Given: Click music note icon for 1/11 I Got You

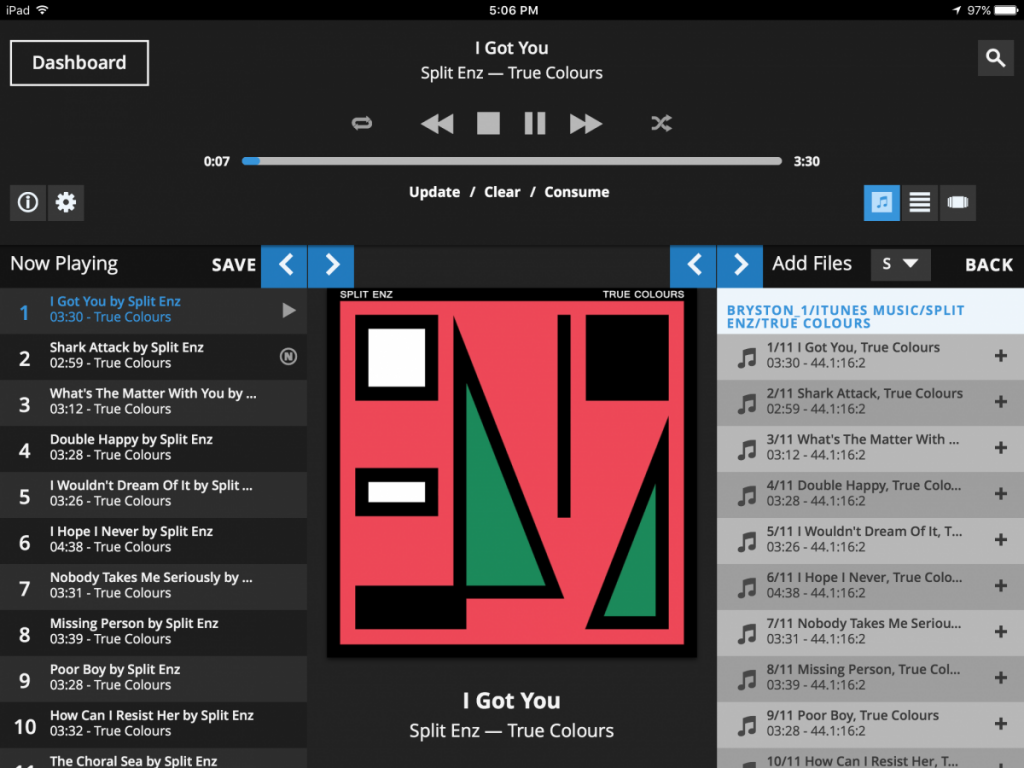Looking at the screenshot, I should [x=746, y=357].
